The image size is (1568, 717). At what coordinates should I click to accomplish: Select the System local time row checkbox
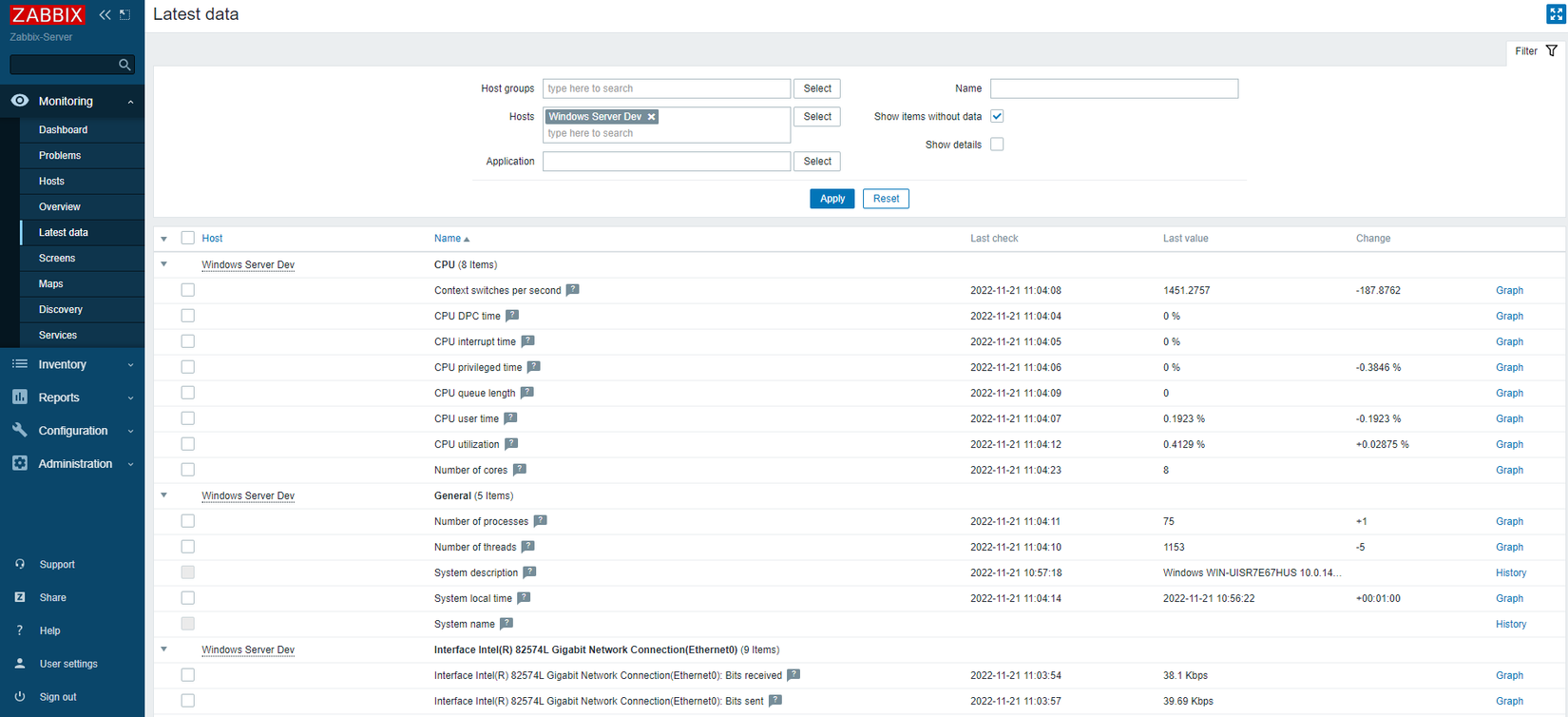(188, 598)
